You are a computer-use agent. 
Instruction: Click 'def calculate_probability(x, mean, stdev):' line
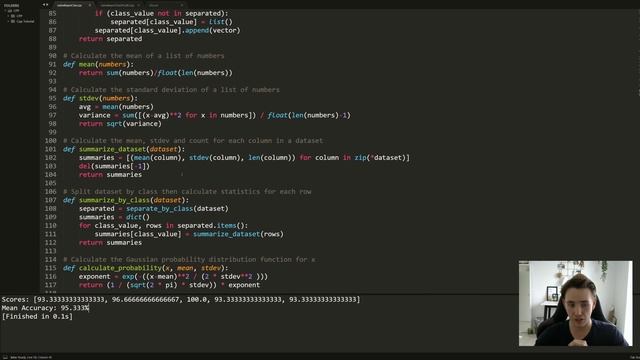point(146,268)
